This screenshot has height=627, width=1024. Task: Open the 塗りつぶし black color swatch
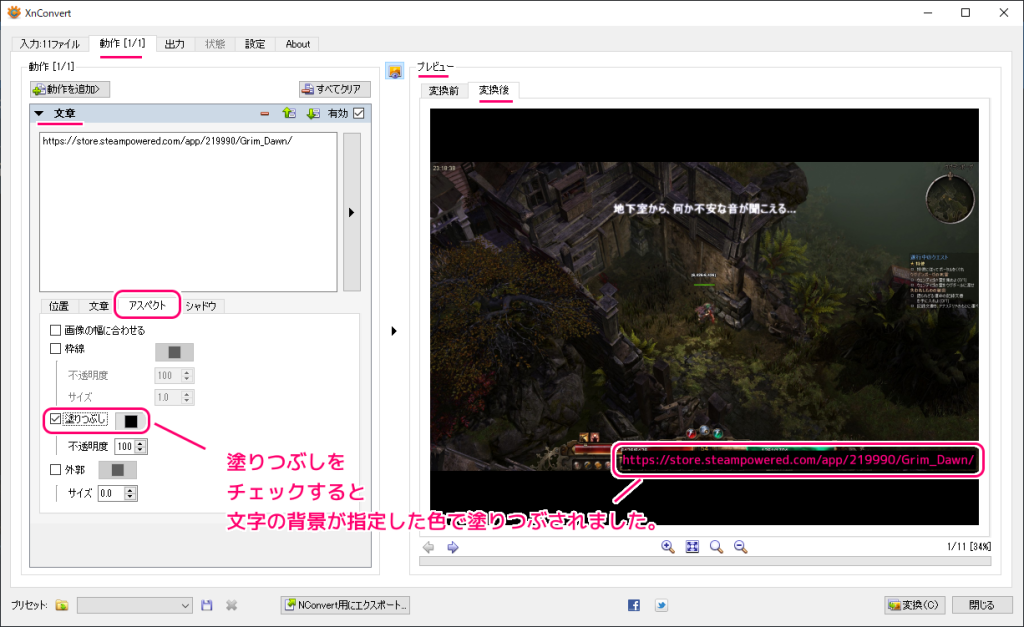click(x=131, y=421)
